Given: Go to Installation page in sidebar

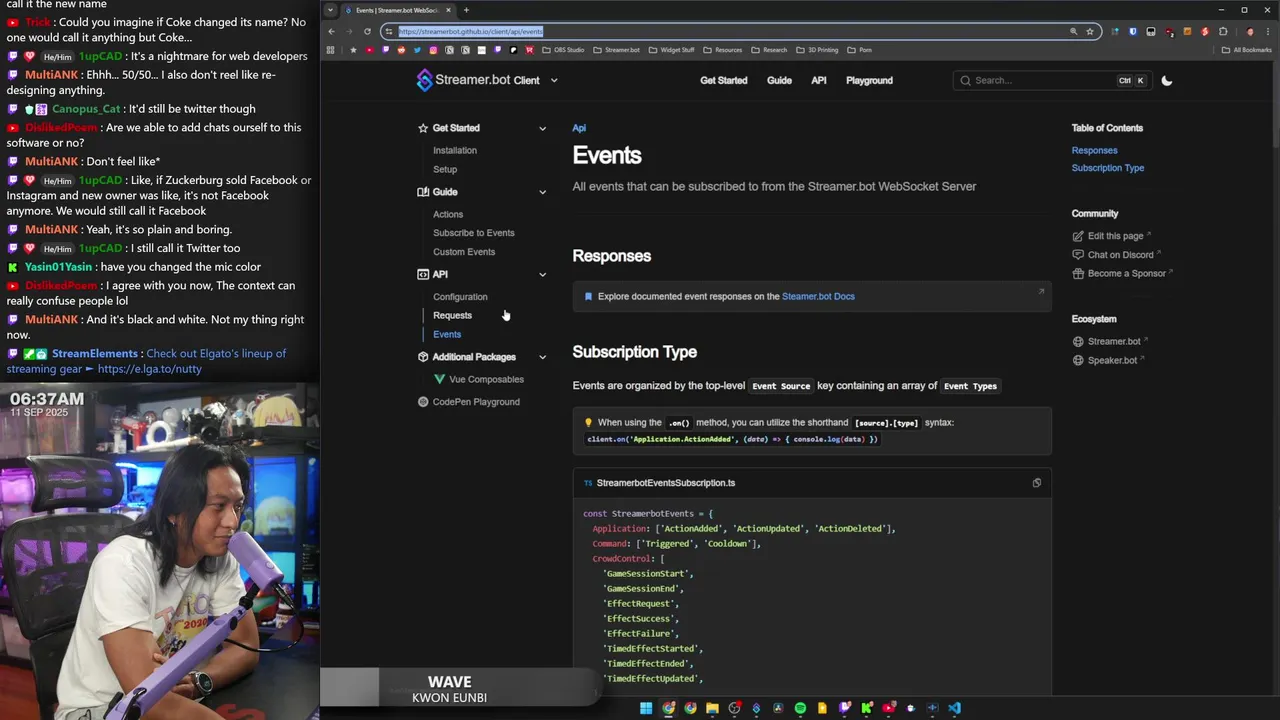Looking at the screenshot, I should pyautogui.click(x=455, y=150).
